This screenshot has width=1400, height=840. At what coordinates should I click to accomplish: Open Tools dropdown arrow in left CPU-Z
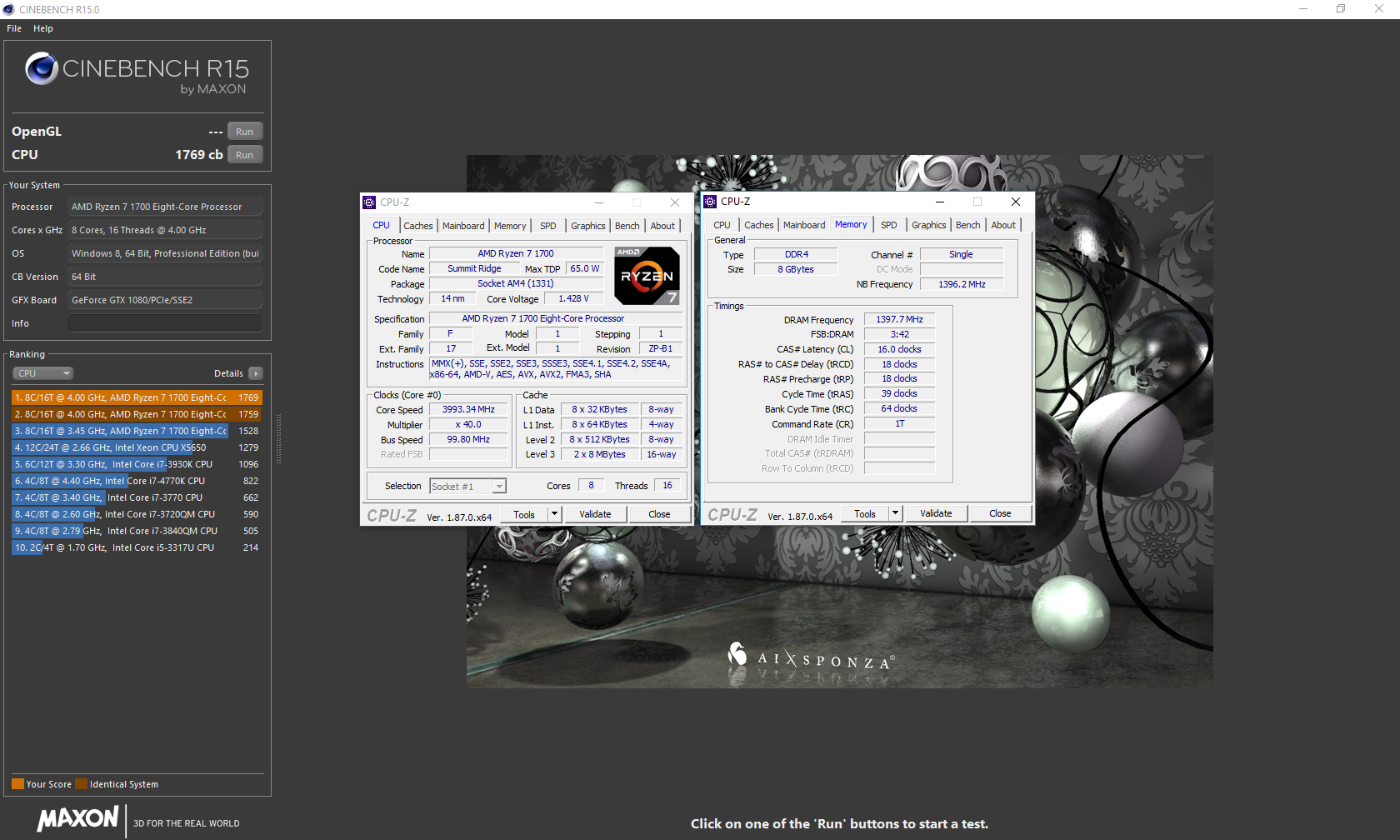click(x=554, y=514)
